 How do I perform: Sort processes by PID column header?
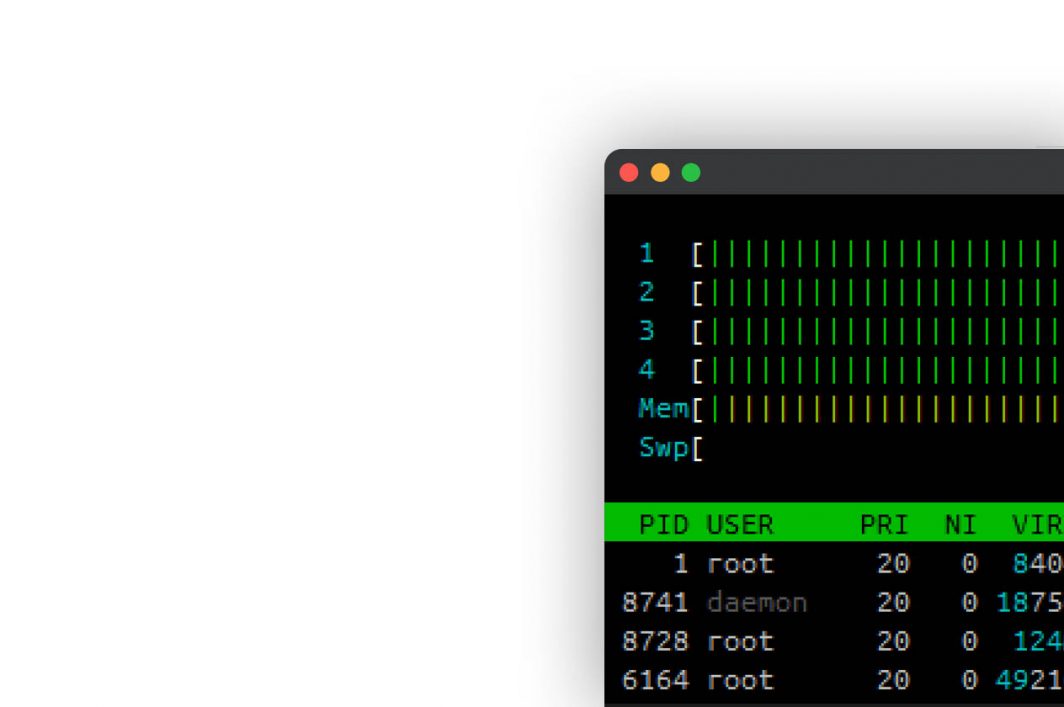(664, 525)
